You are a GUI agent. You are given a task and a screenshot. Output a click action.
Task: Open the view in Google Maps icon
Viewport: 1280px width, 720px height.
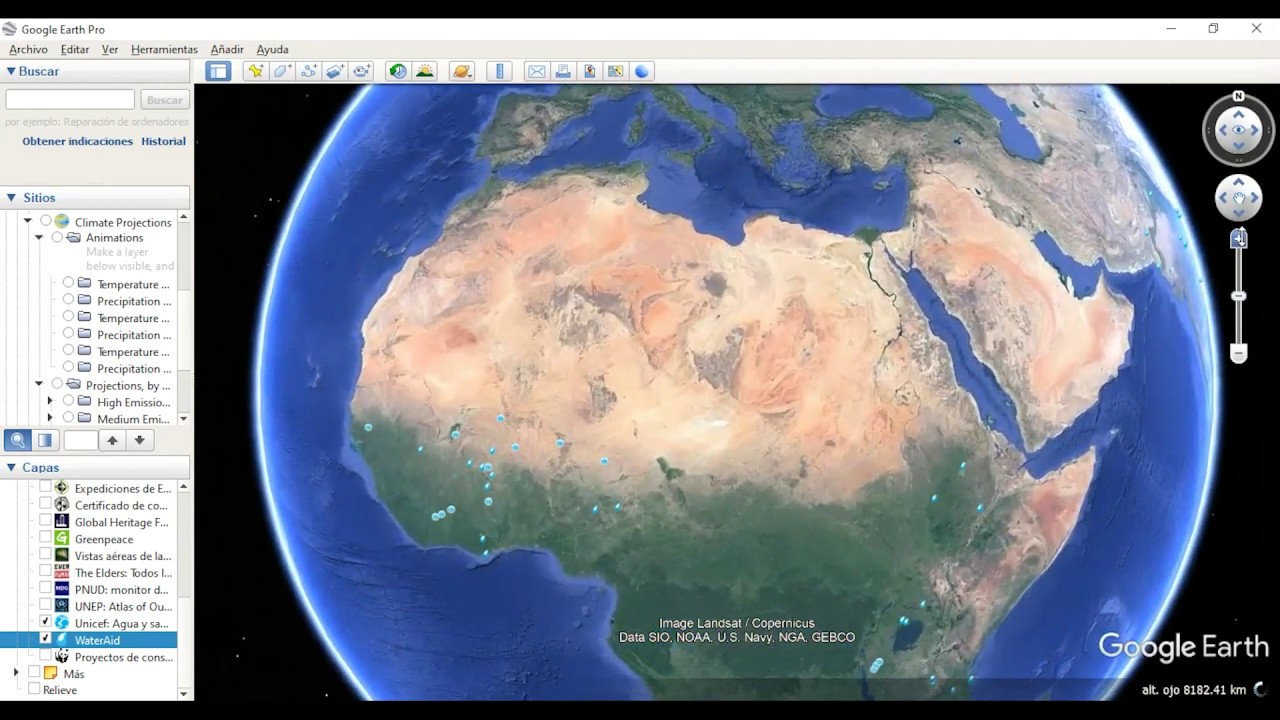(x=615, y=71)
